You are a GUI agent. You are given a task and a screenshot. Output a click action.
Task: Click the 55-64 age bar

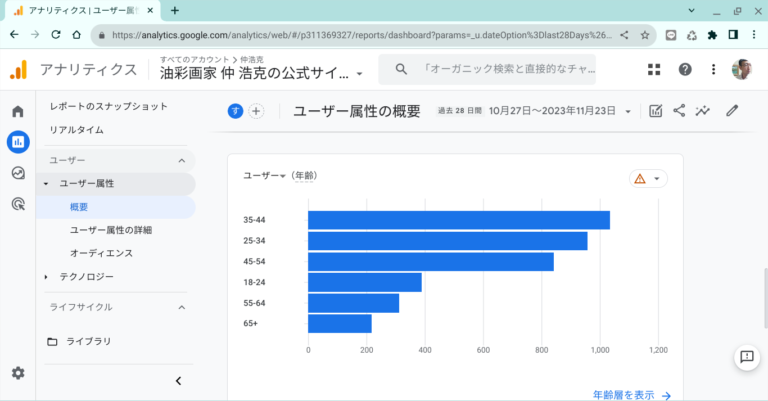point(354,303)
